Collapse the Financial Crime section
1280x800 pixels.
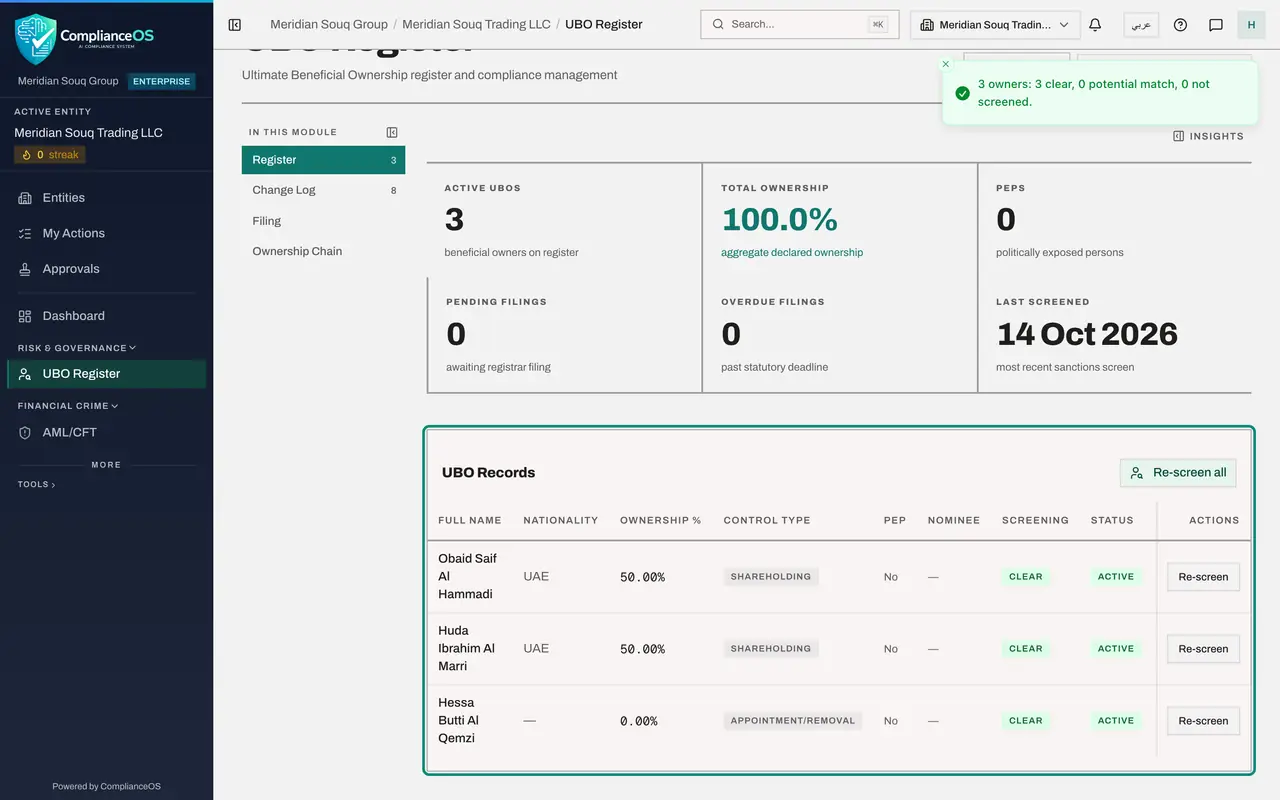(68, 406)
